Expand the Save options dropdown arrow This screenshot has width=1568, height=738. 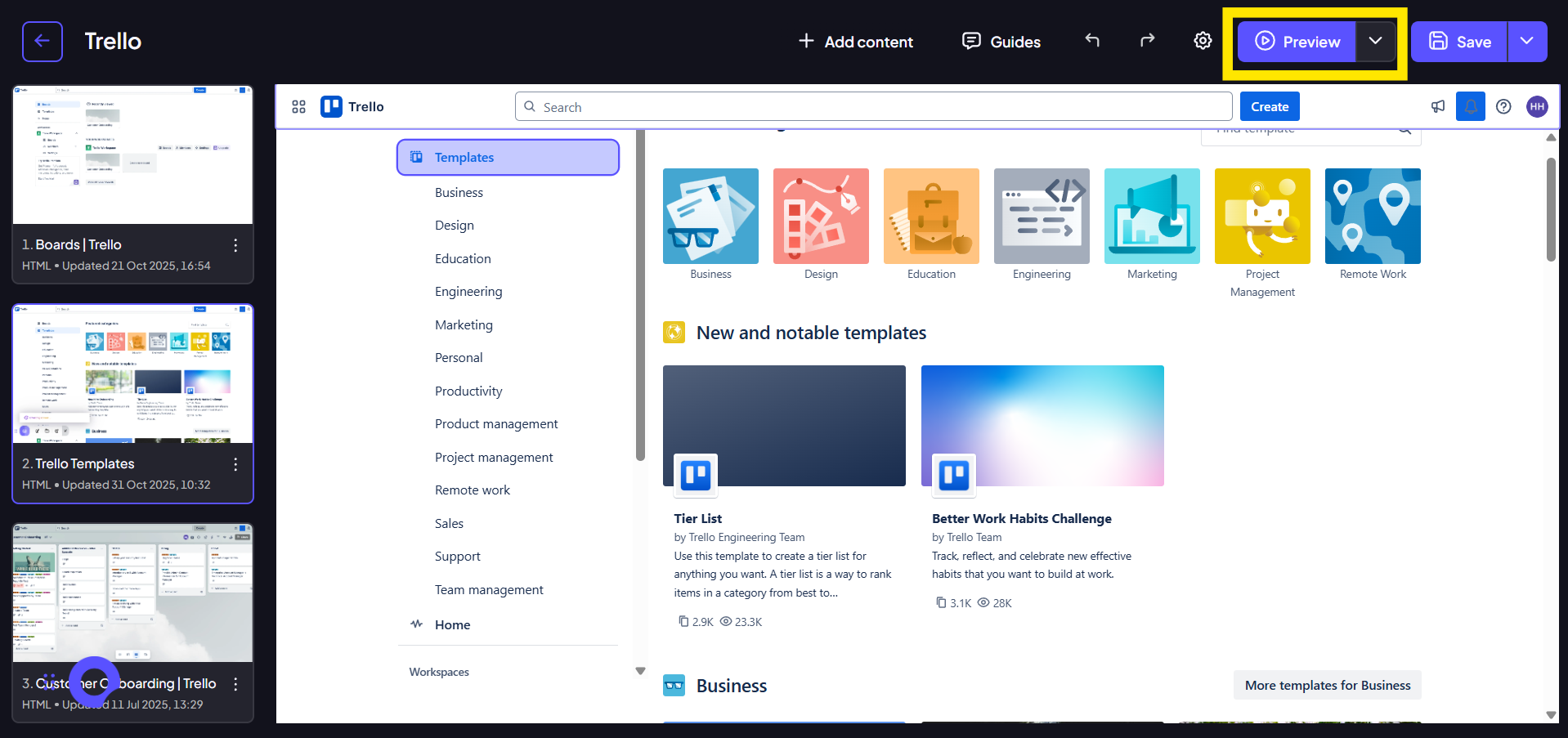[1527, 42]
